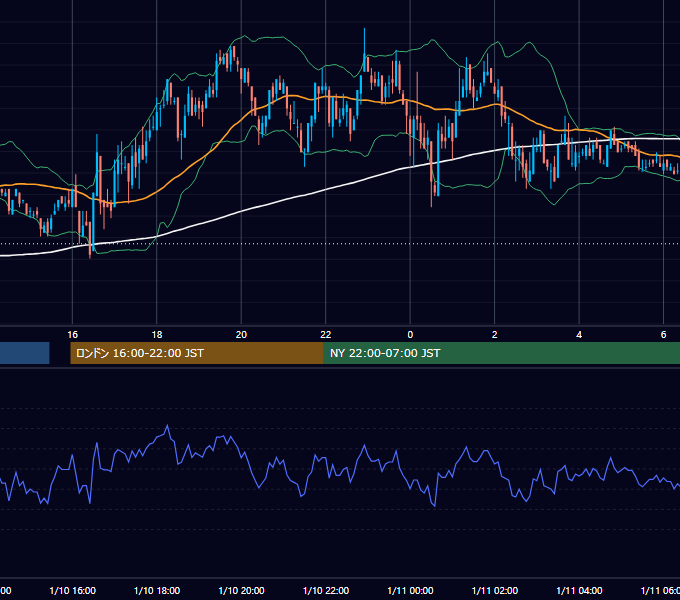
Task: Click the 1/10 20:00 date label
Action: point(241,590)
